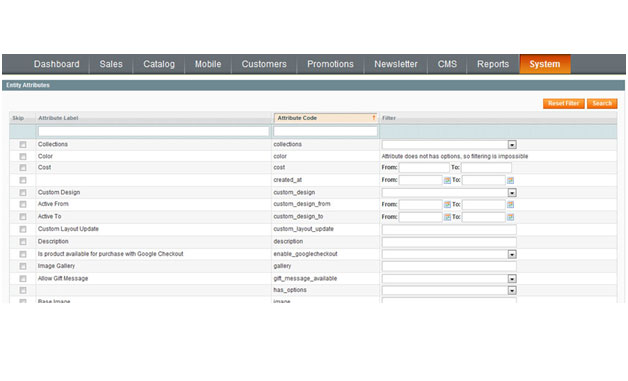Open To calendar for custom_design_from

(510, 205)
